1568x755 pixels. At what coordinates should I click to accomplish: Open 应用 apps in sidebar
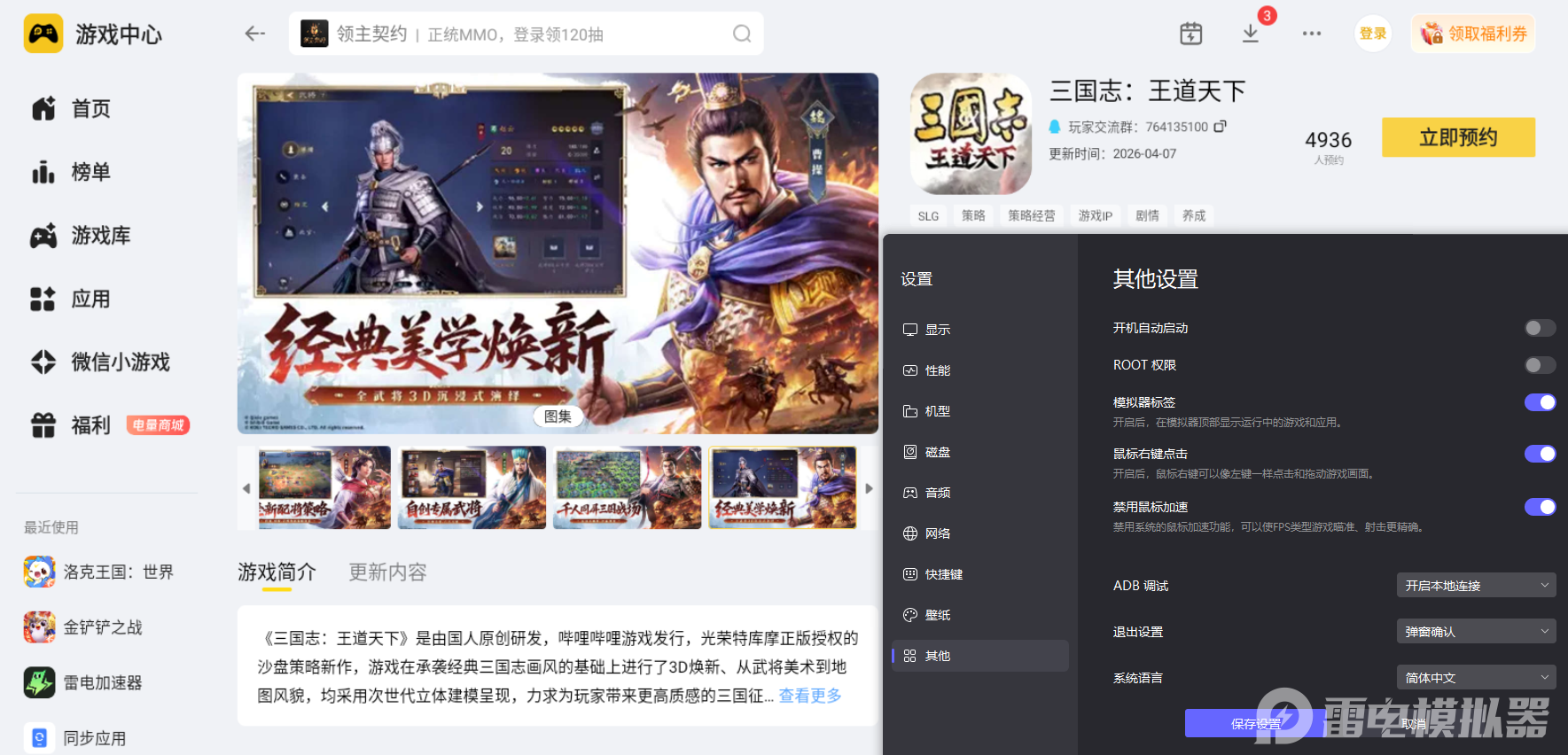pos(71,300)
